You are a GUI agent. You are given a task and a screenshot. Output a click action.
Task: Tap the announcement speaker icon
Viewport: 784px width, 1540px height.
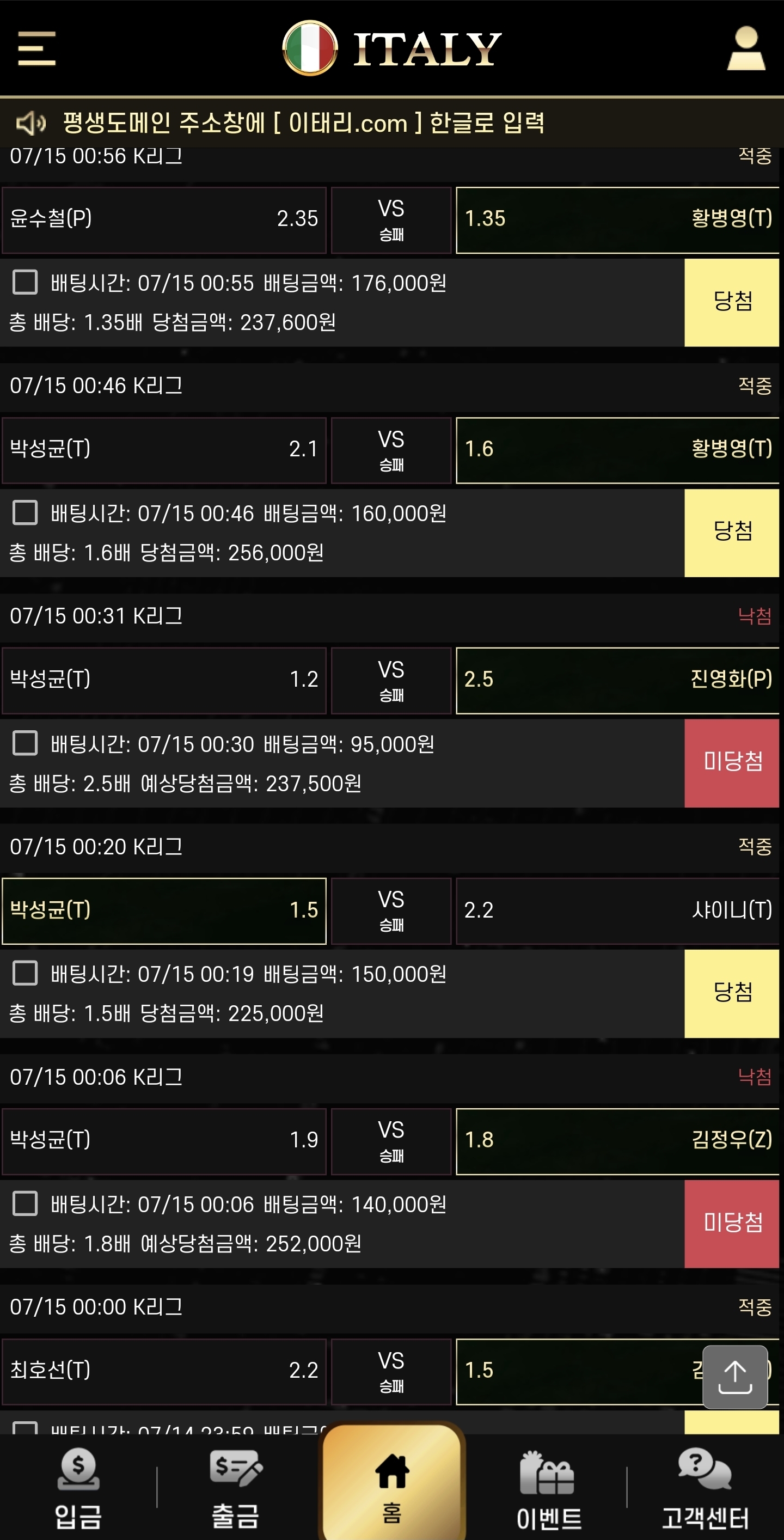click(x=30, y=123)
